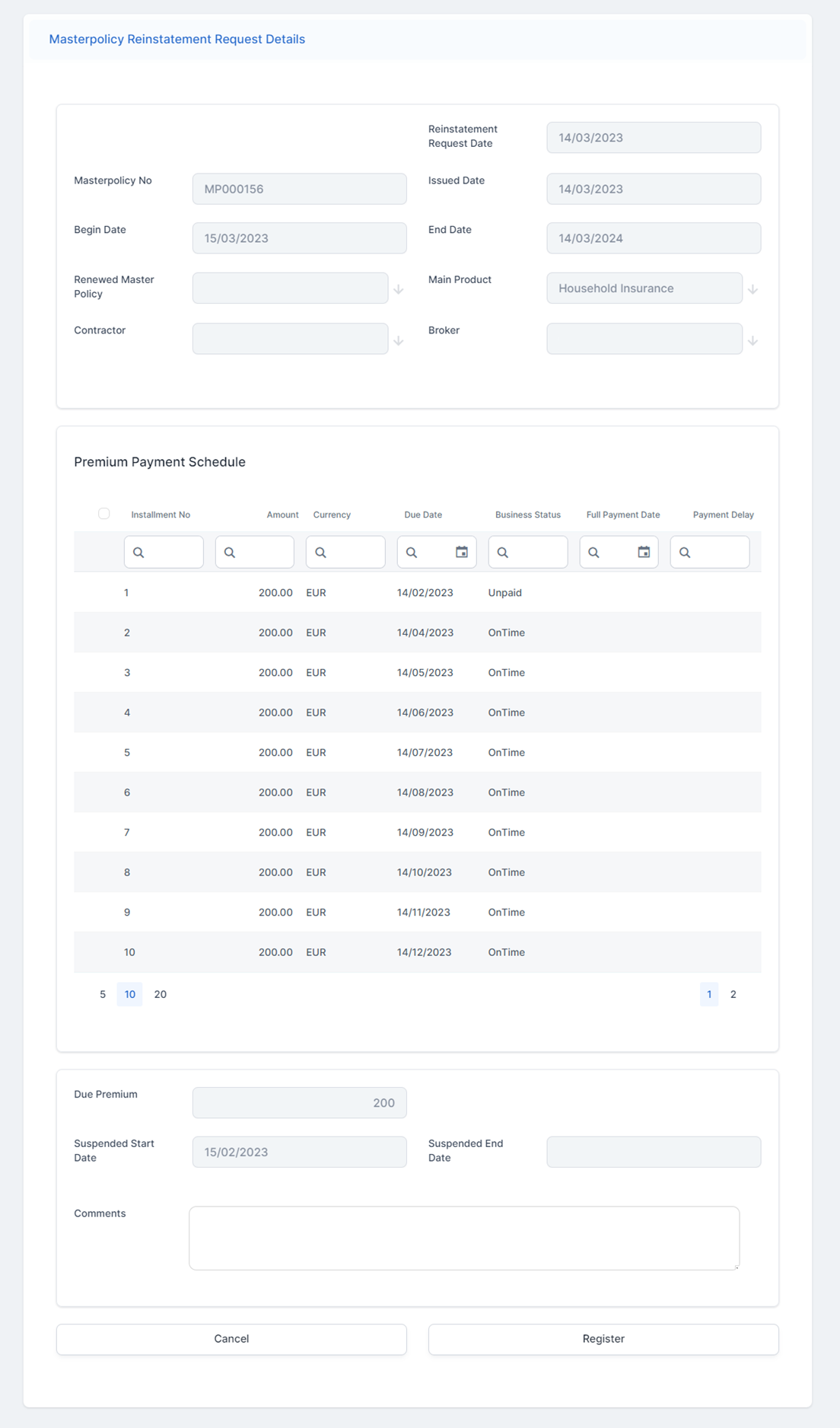Expand the Renewed Master Policy dropdown arrow
The image size is (840, 1428).
click(398, 289)
